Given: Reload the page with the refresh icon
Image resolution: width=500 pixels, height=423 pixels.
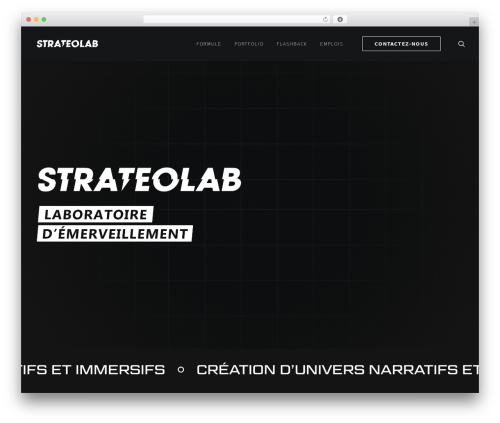Looking at the screenshot, I should coord(325,20).
